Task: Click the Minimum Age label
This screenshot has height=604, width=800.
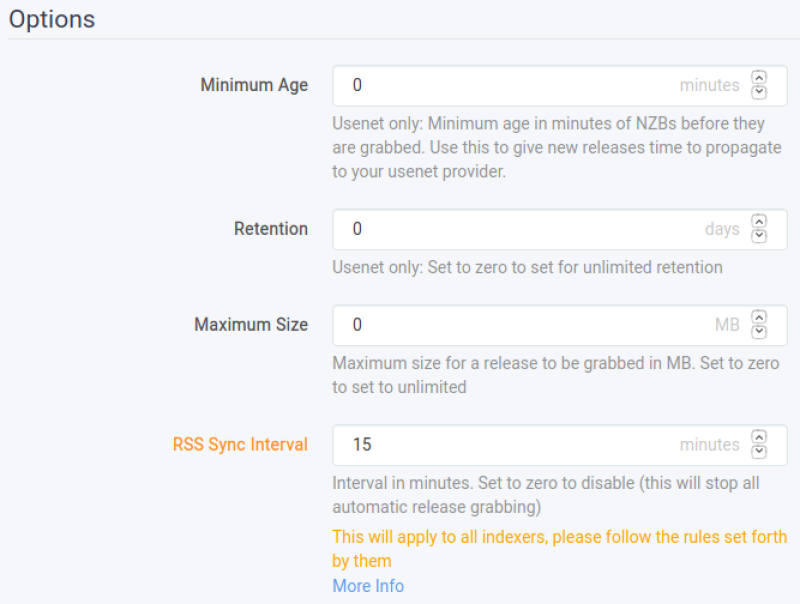Action: pos(254,85)
